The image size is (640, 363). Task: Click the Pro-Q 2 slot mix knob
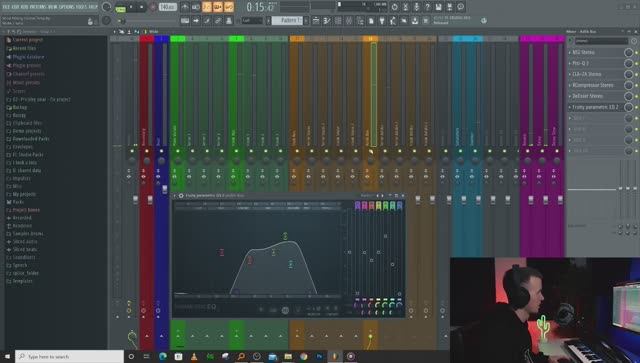pyautogui.click(x=629, y=63)
